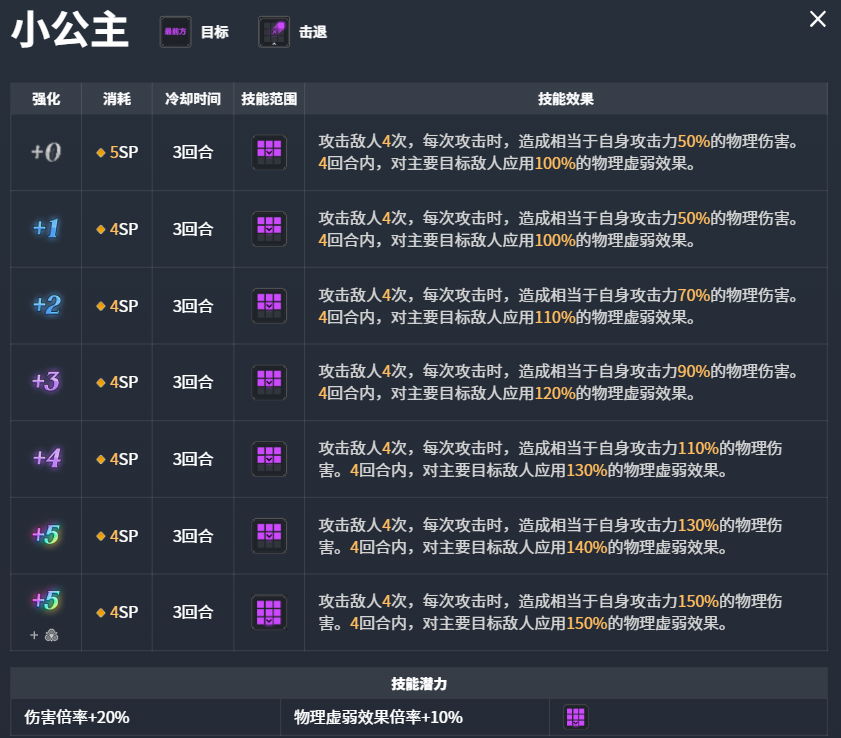This screenshot has width=841, height=738.
Task: Click the 技能效果 column header
Action: [566, 99]
